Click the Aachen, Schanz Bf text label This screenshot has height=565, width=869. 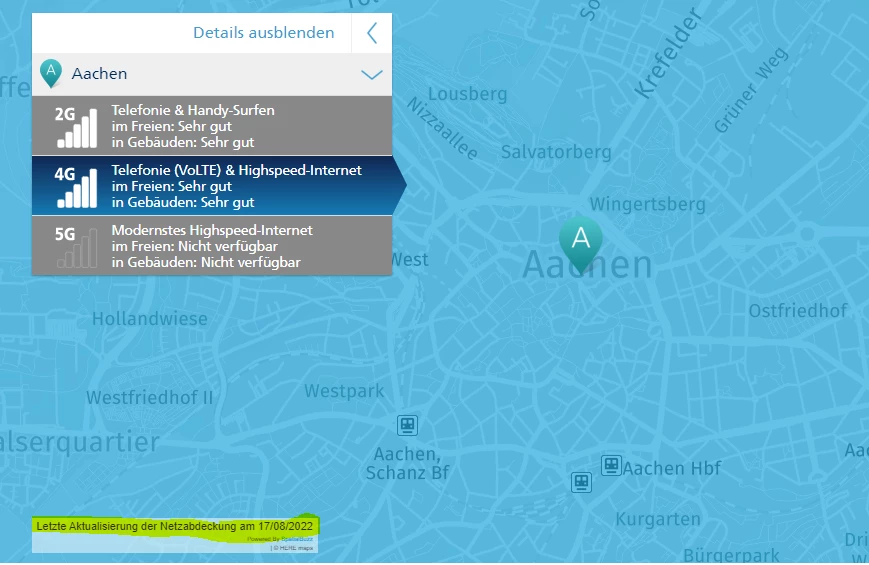407,464
